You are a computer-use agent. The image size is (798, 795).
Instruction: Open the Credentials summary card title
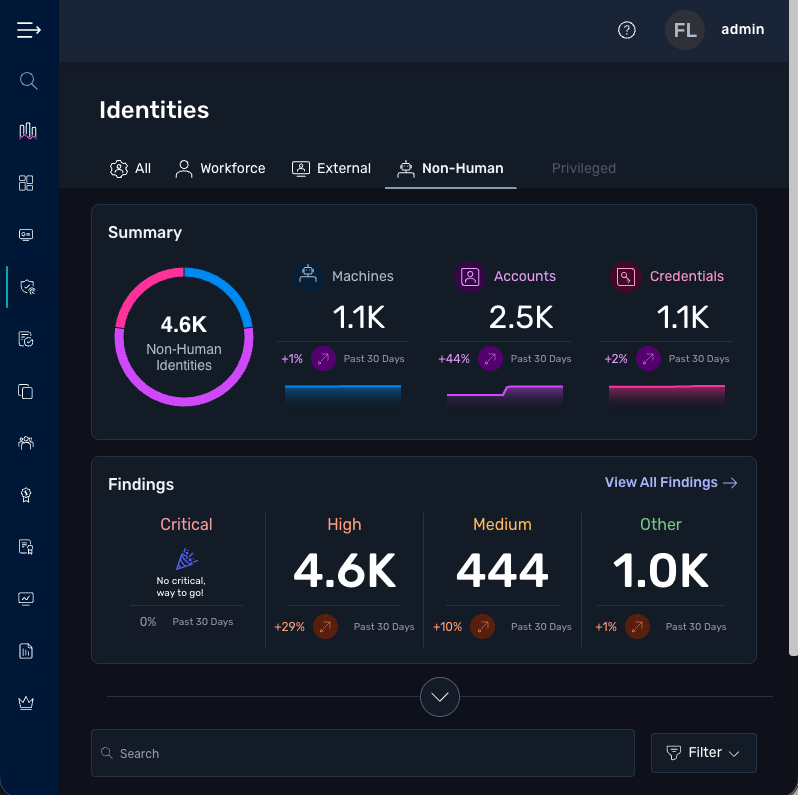[x=686, y=276]
